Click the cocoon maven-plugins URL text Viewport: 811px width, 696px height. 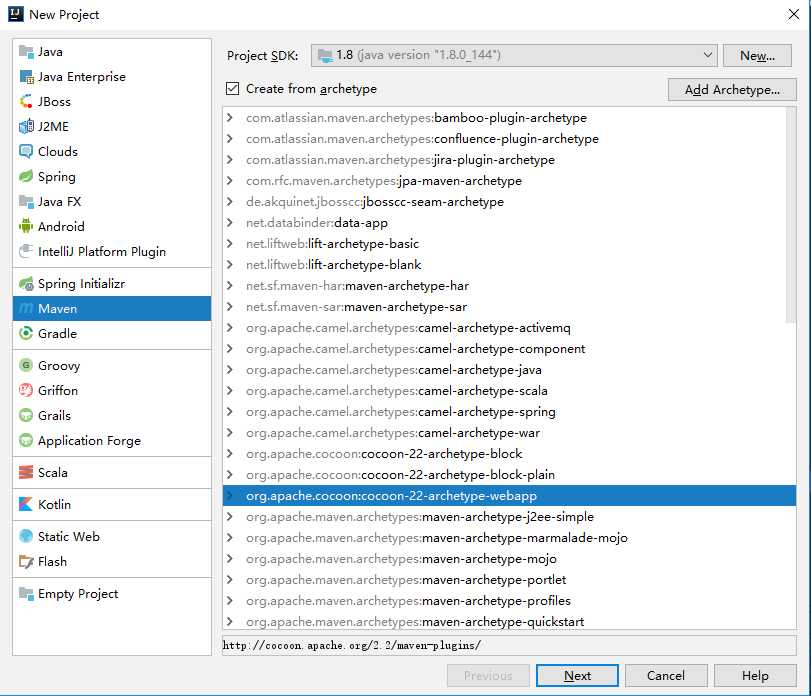[352, 645]
